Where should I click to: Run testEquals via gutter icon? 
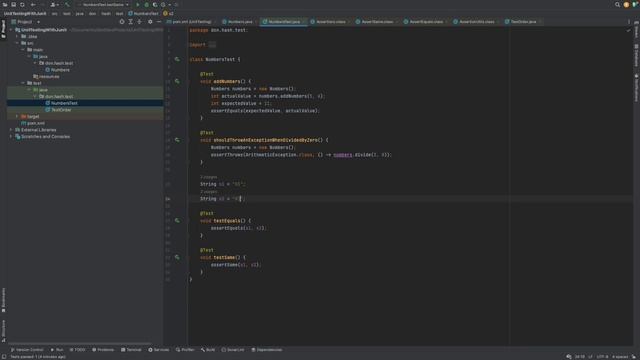click(177, 220)
